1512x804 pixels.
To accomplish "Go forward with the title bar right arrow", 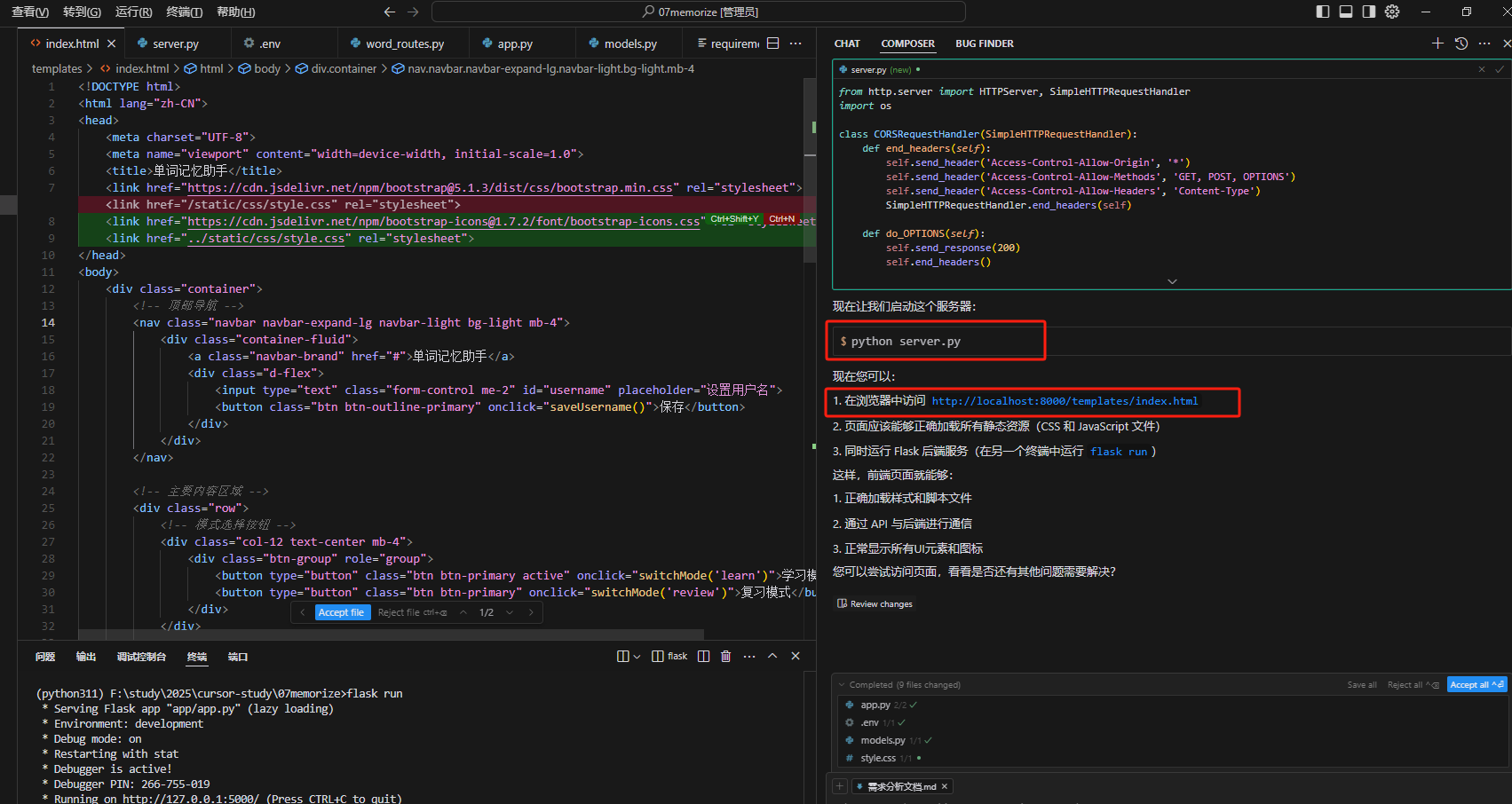I will [413, 12].
